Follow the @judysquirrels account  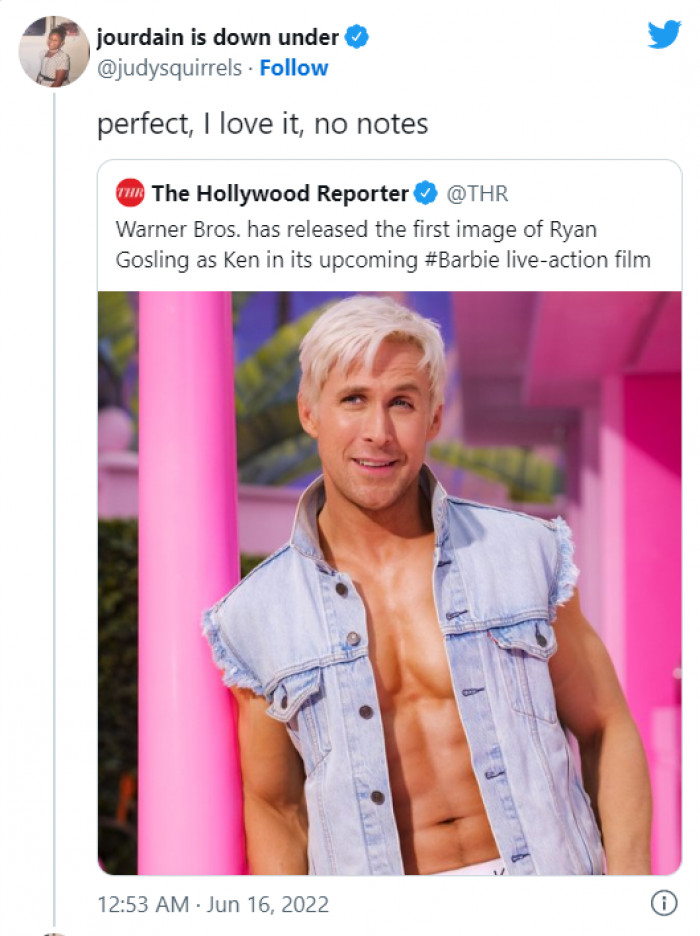click(294, 68)
